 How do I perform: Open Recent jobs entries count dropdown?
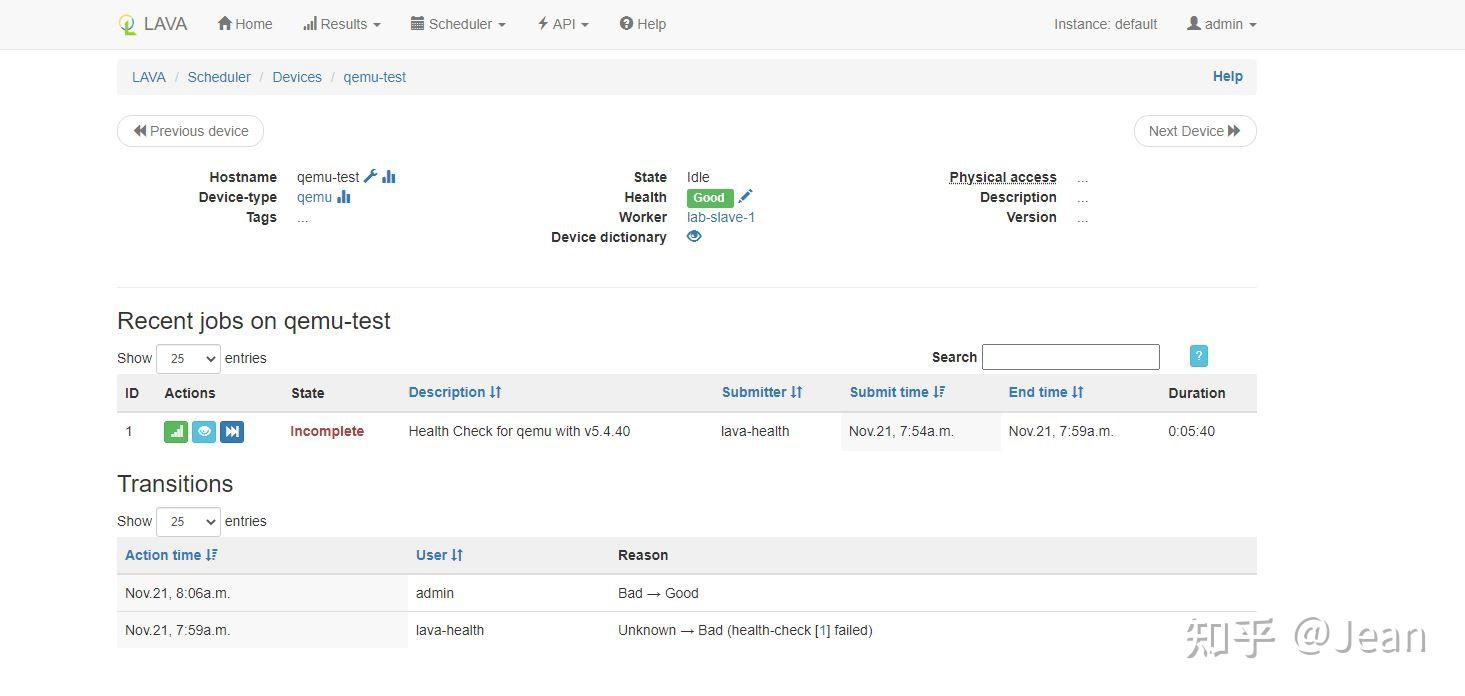click(x=188, y=358)
